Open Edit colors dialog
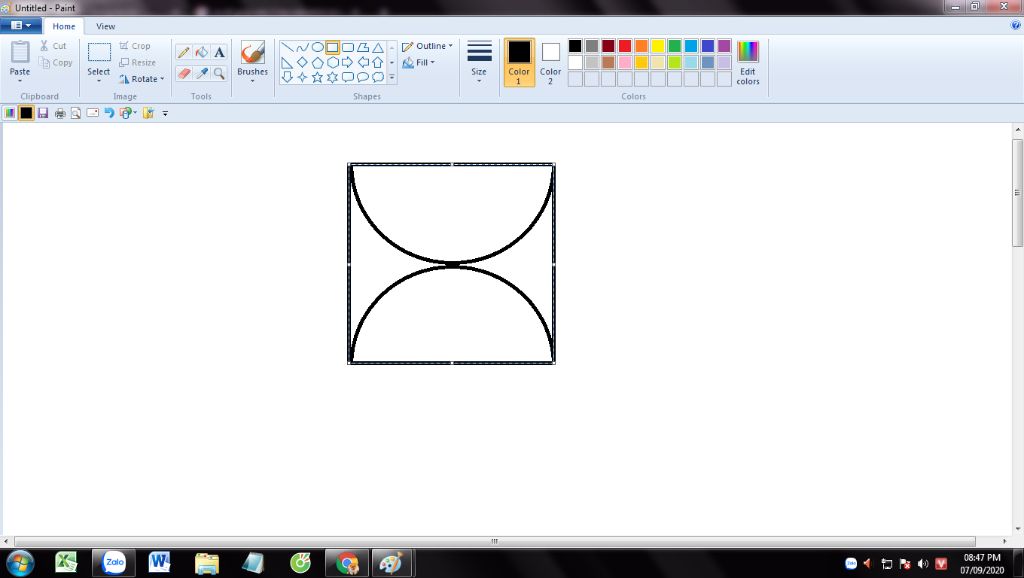This screenshot has width=1024, height=578. (x=748, y=63)
